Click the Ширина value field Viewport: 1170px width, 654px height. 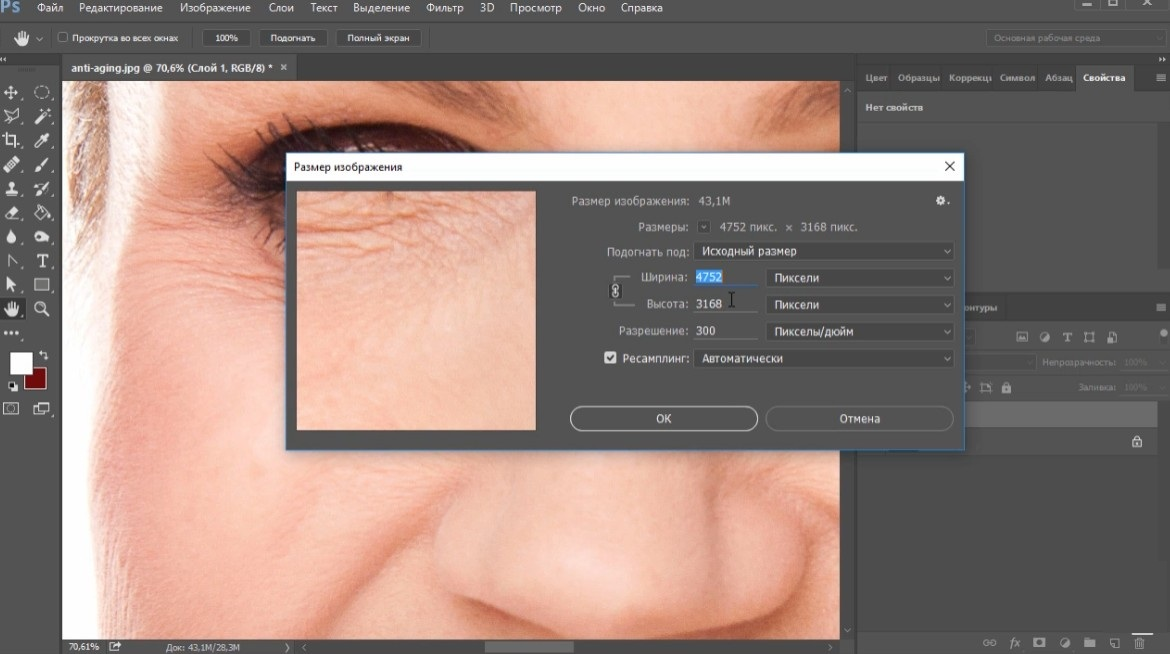click(x=725, y=277)
